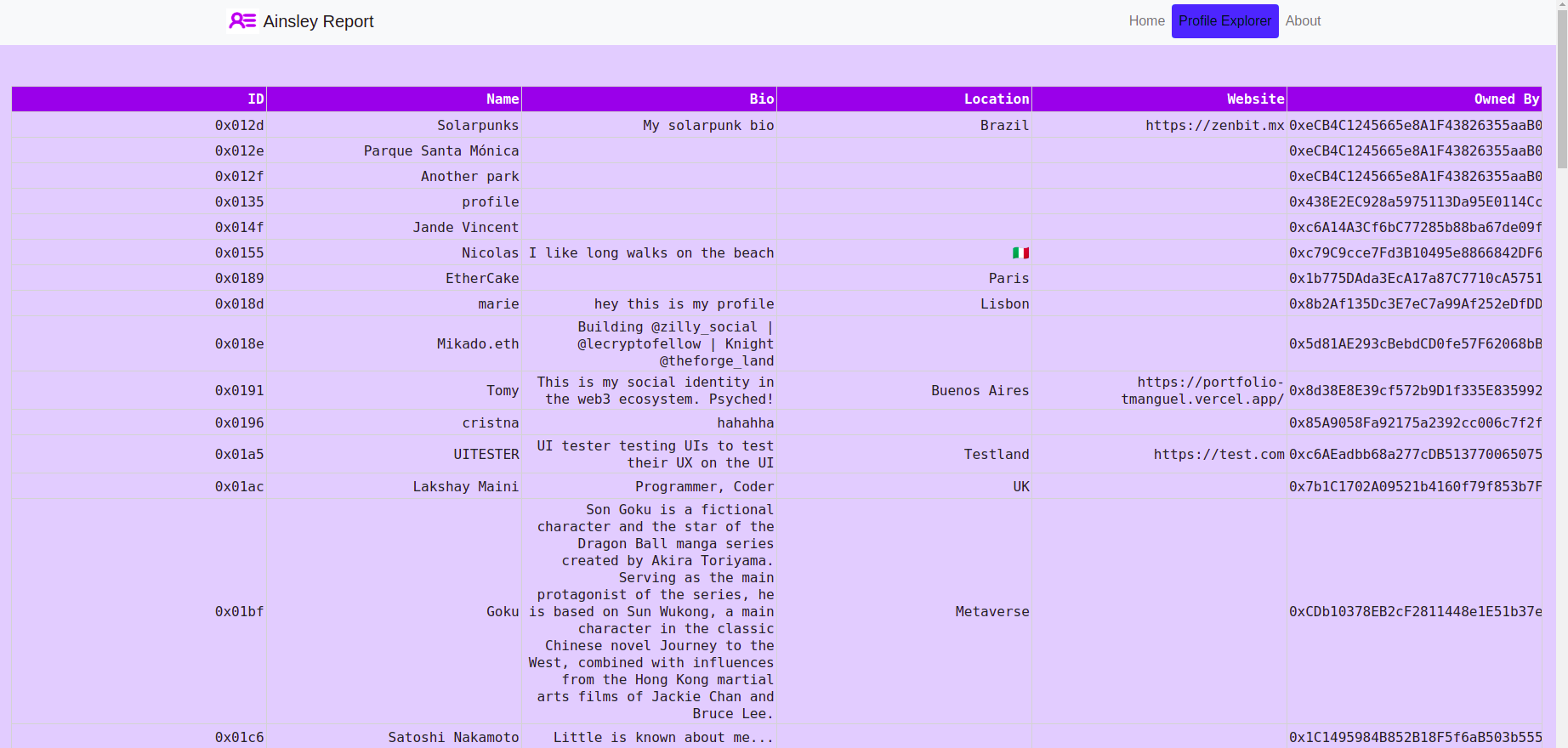Viewport: 1568px width, 748px height.
Task: Click the name Jande Vincent
Action: click(x=465, y=227)
